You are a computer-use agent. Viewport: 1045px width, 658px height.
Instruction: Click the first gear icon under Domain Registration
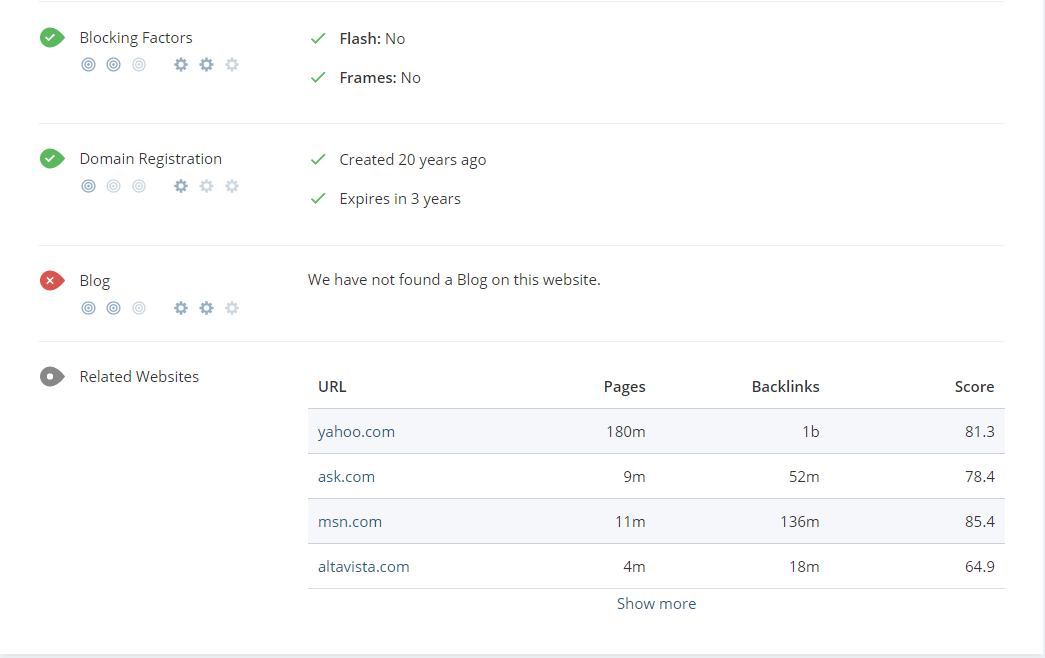(181, 186)
